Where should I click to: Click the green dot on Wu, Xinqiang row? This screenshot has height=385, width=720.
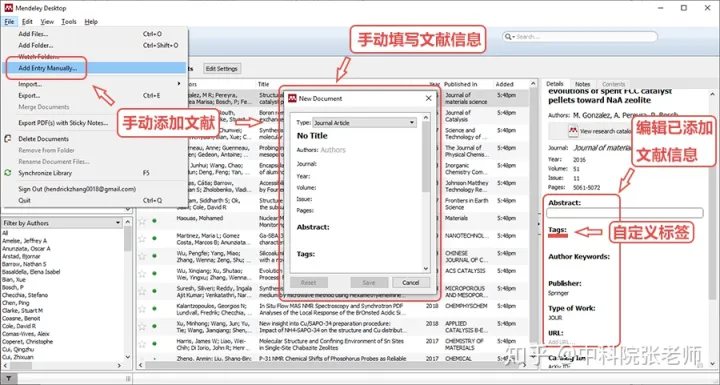pyautogui.click(x=154, y=273)
